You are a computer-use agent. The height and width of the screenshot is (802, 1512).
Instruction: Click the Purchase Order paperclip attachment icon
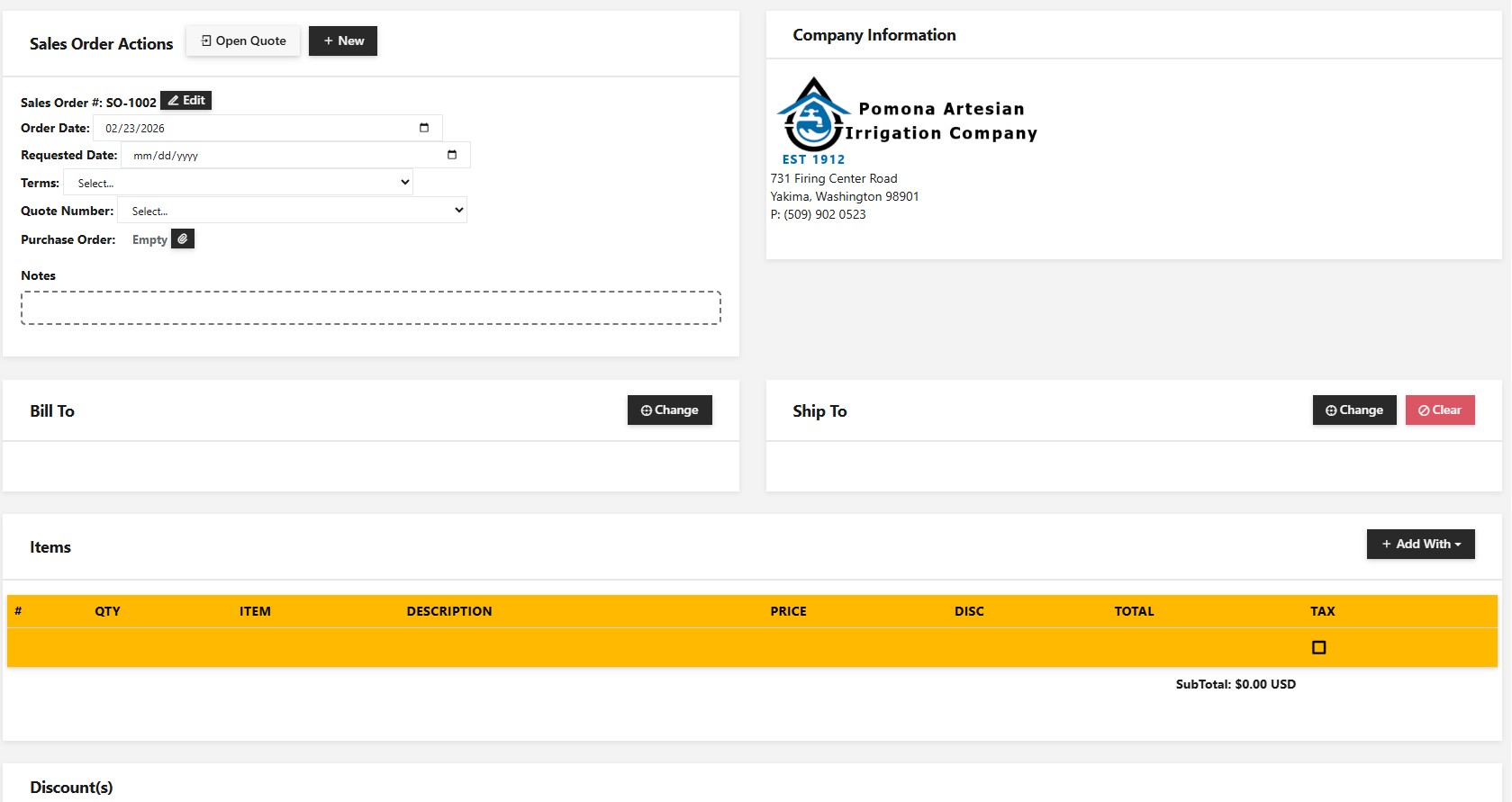[183, 239]
